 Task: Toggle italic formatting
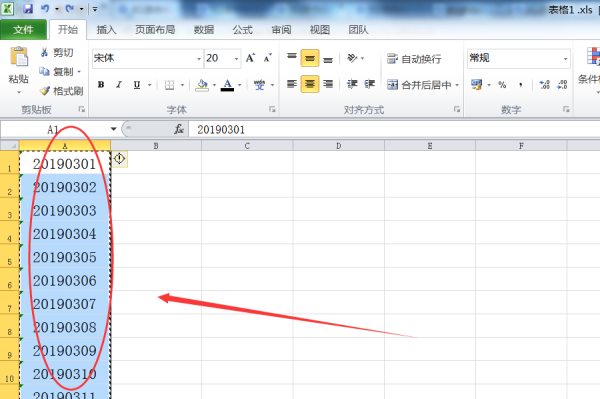pyautogui.click(x=119, y=85)
